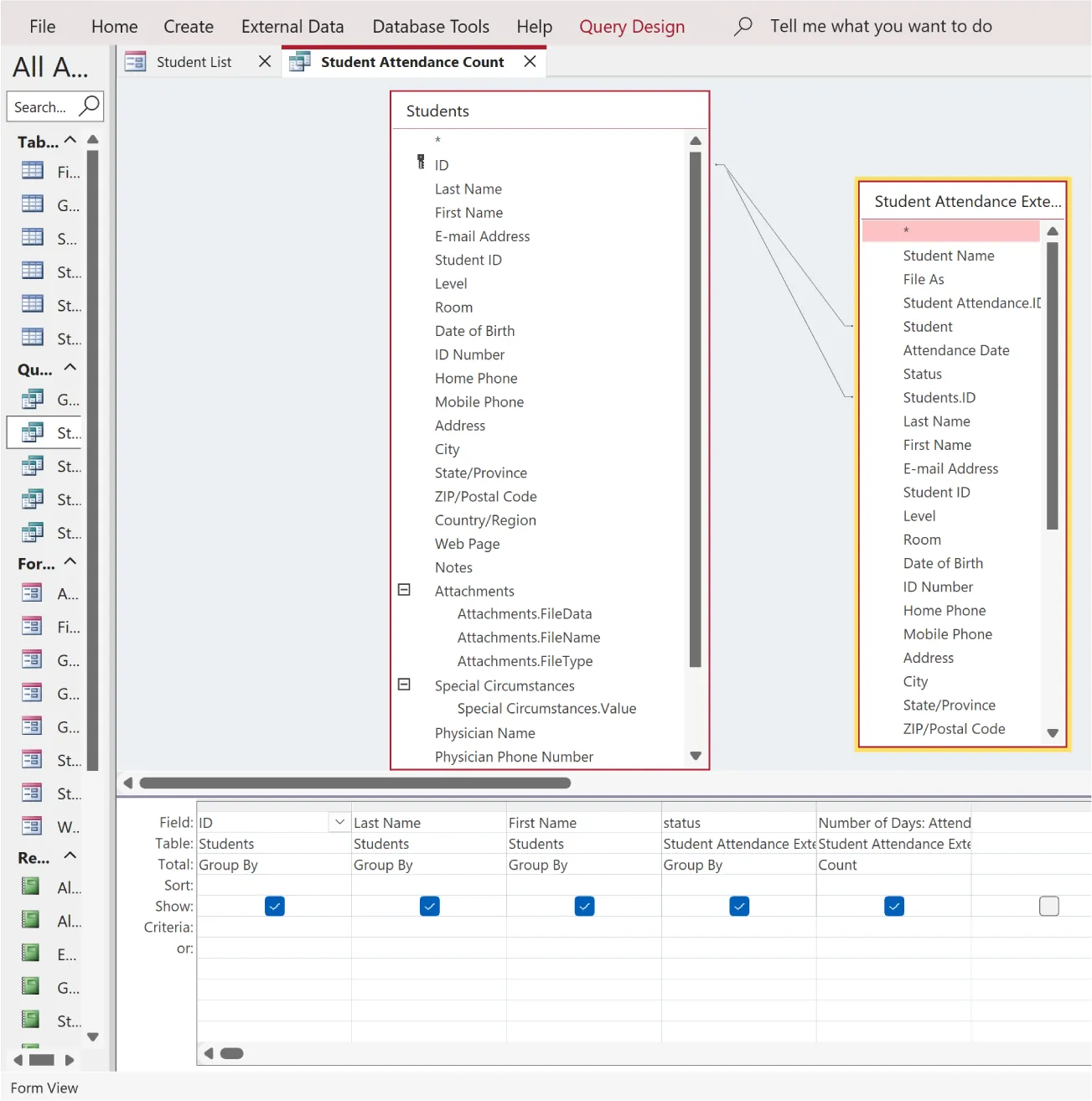This screenshot has width=1092, height=1101.
Task: Collapse the Attachments group in the Students list
Action: 405,590
